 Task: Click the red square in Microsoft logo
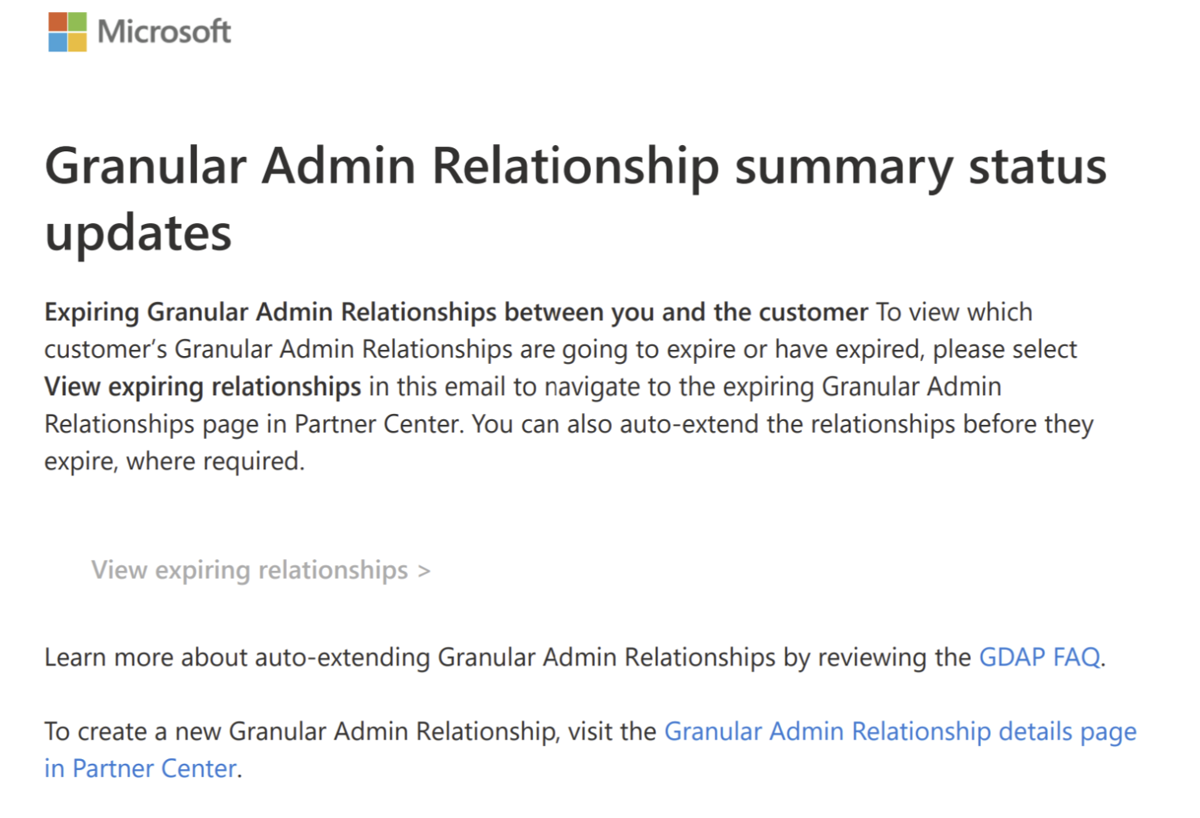coord(57,22)
